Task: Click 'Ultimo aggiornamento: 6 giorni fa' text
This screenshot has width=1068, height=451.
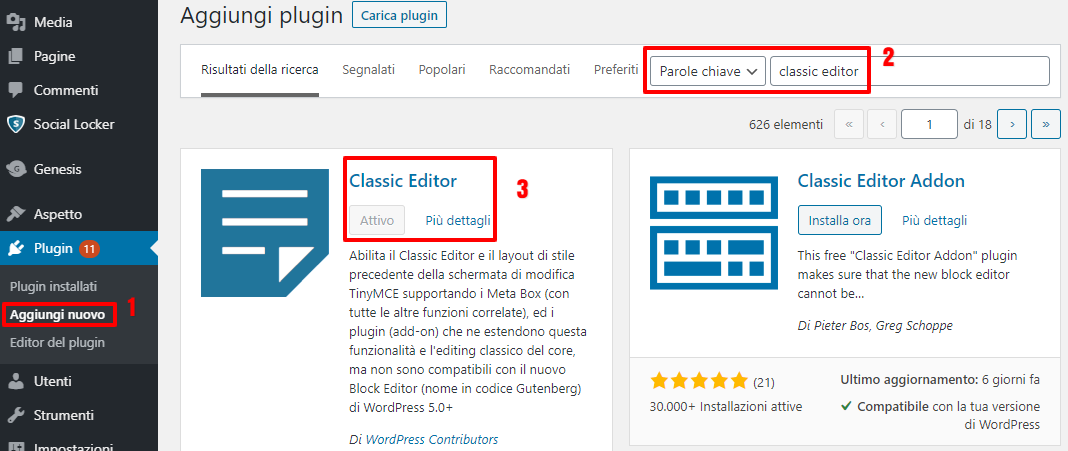Action: tap(940, 379)
